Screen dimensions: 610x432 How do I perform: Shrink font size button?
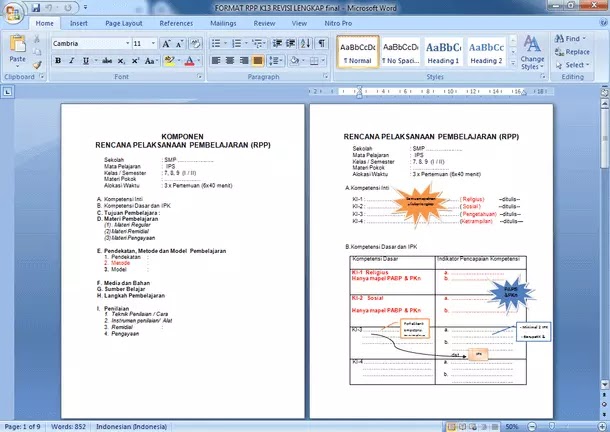[x=179, y=44]
